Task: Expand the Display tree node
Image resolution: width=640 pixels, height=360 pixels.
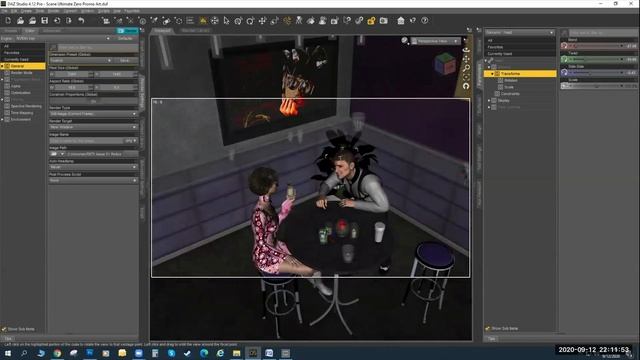Action: click(489, 100)
